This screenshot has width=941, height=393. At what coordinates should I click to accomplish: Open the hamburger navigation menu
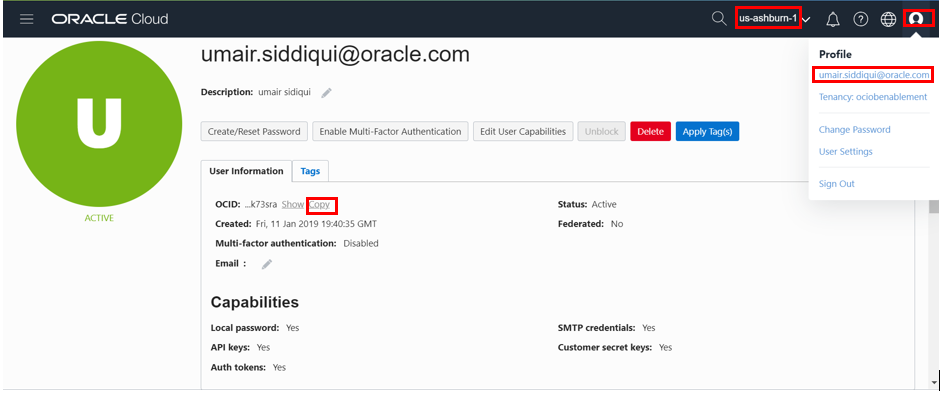[26, 19]
